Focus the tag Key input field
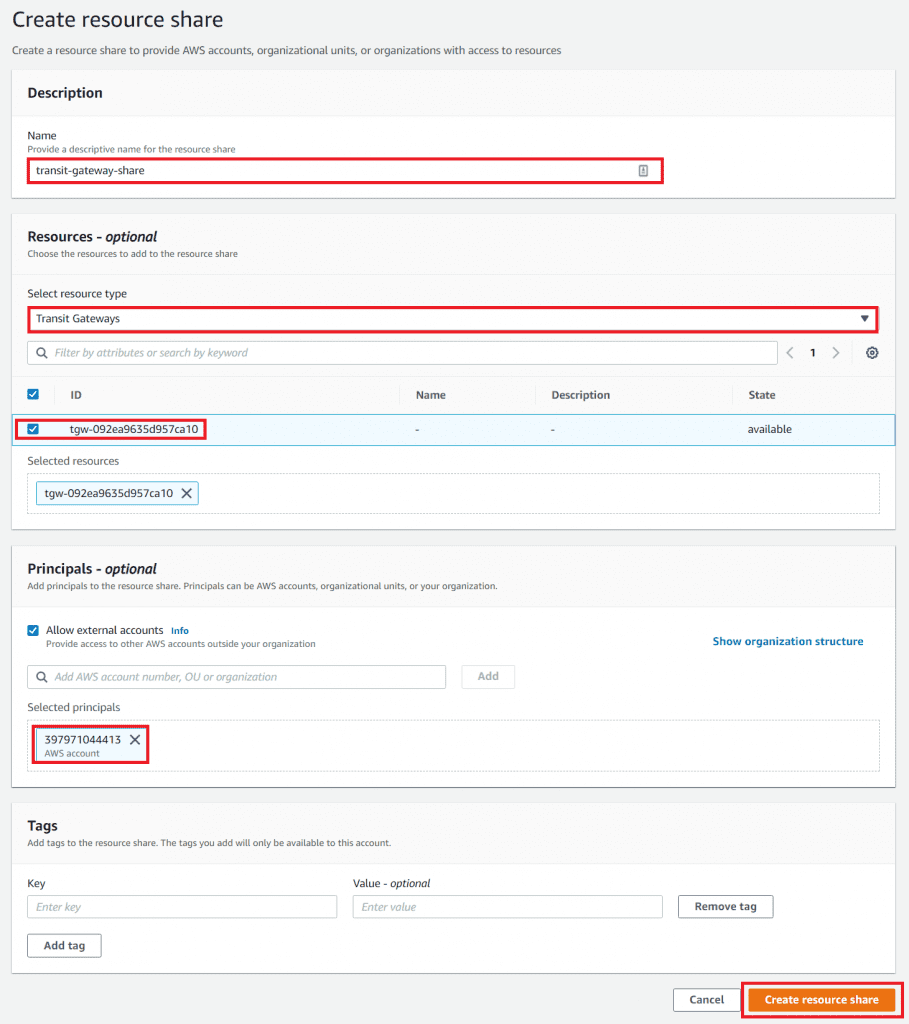 tap(182, 907)
